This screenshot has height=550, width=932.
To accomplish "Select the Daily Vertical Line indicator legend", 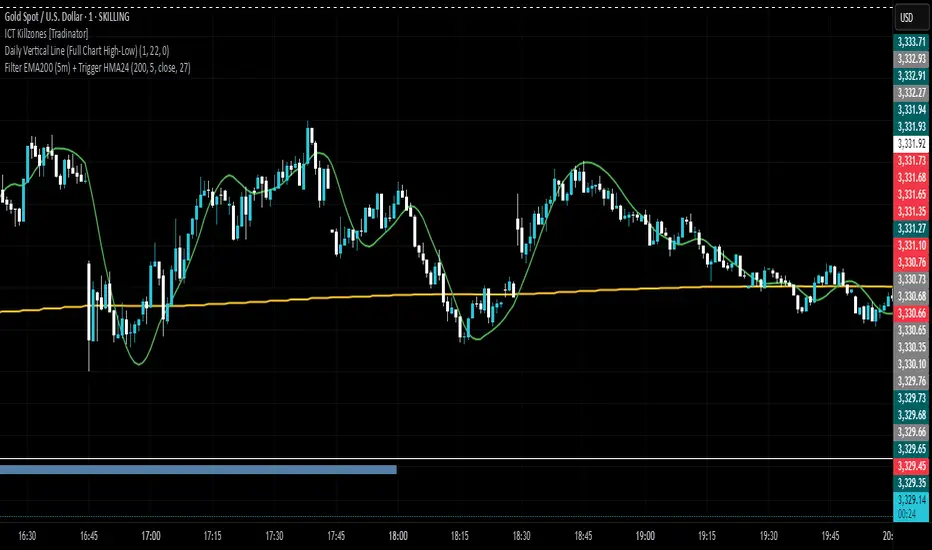I will point(87,51).
